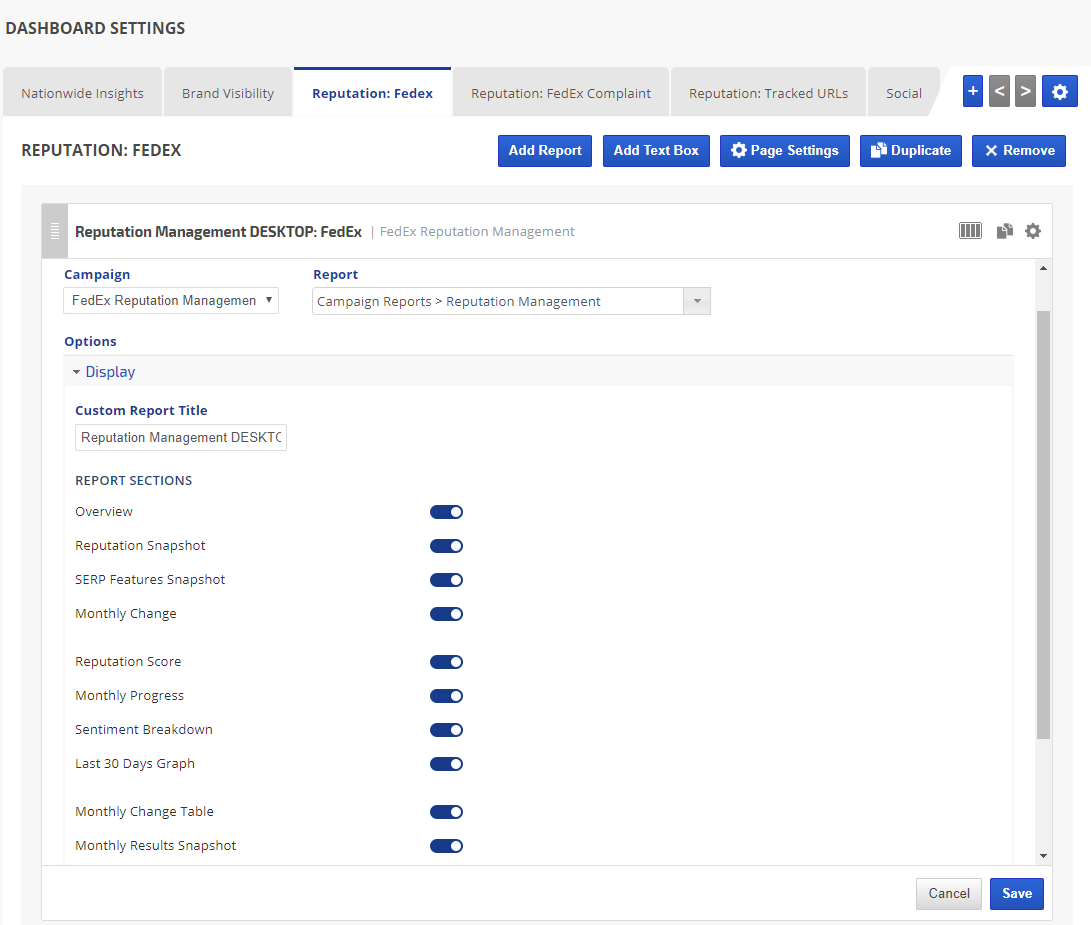
Task: Click the left arrow tab scroll icon
Action: point(999,91)
